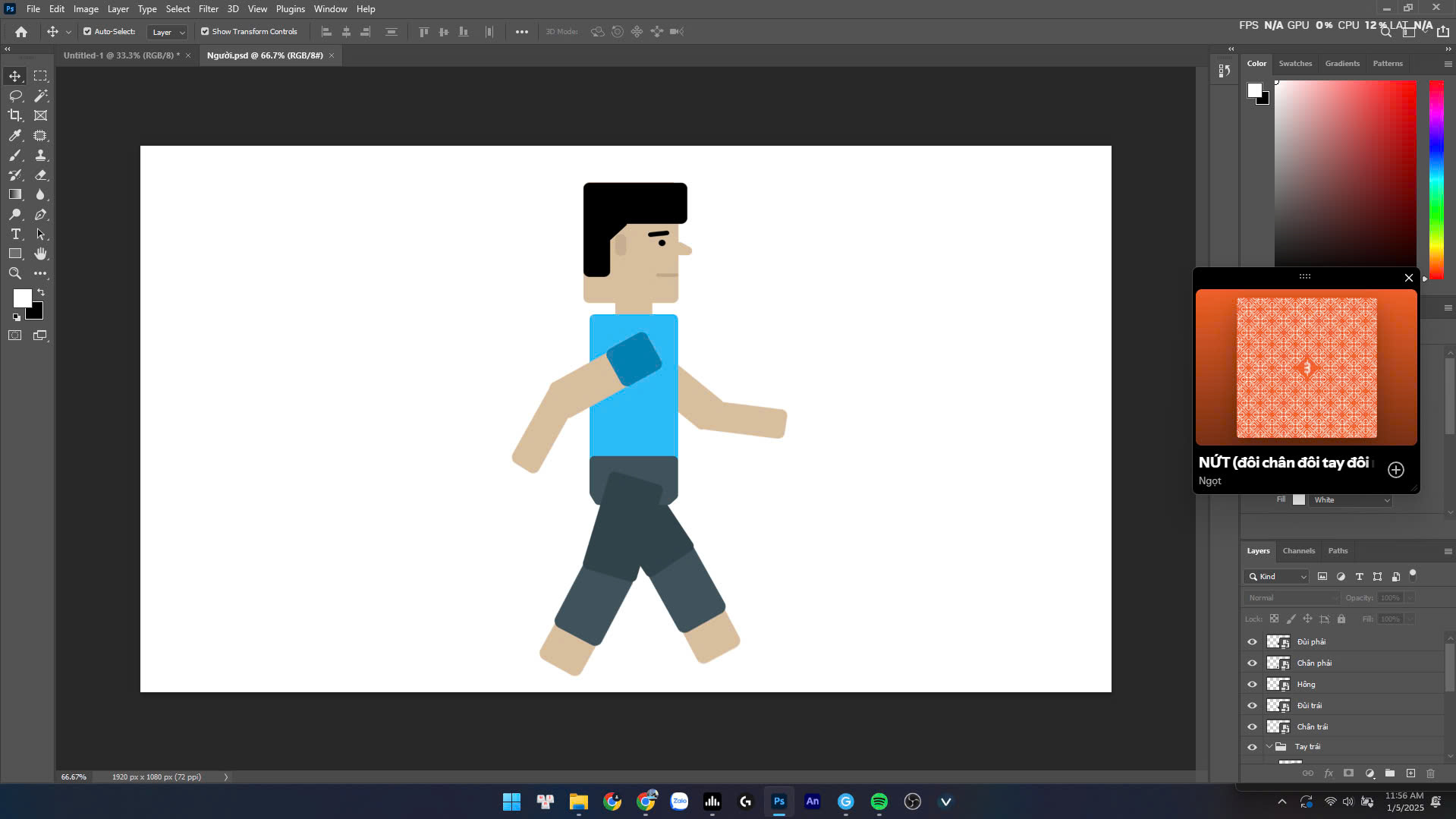Viewport: 1456px width, 819px height.
Task: Switch to the Channels tab
Action: point(1298,551)
